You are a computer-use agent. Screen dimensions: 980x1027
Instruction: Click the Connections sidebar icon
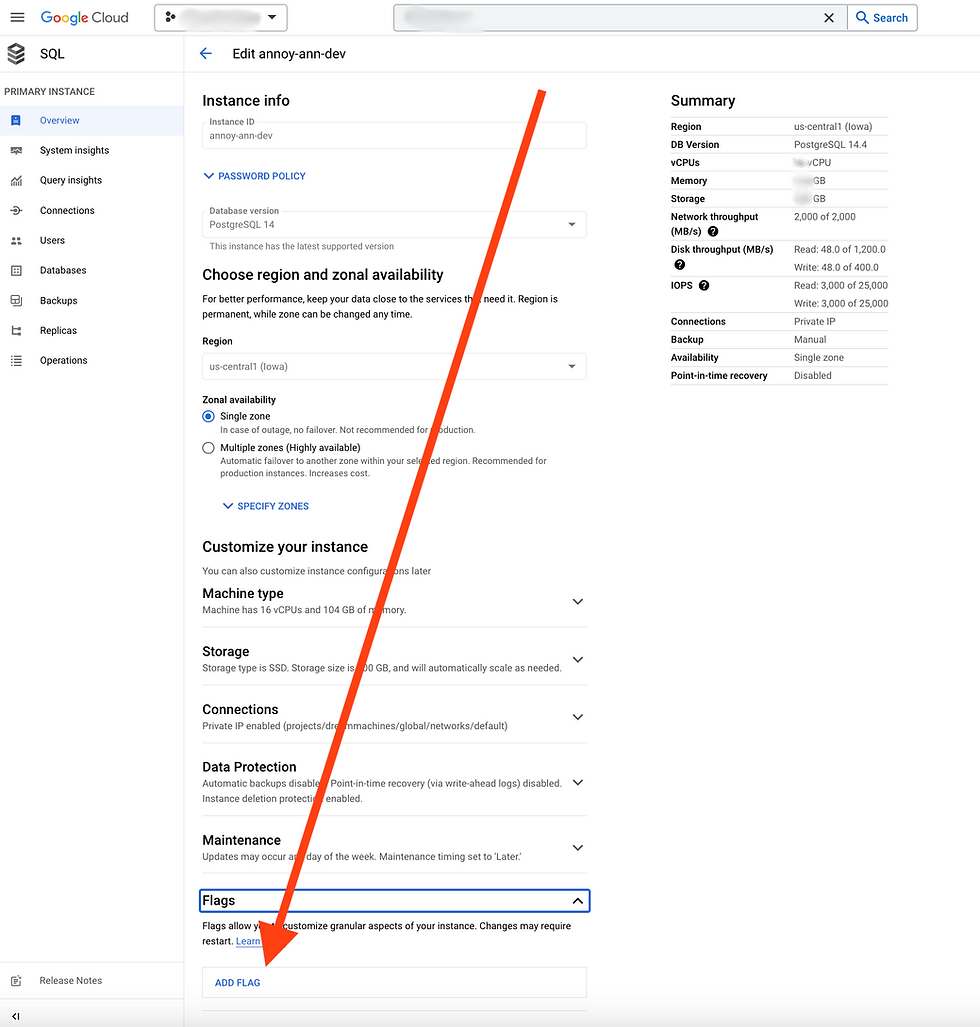click(16, 210)
